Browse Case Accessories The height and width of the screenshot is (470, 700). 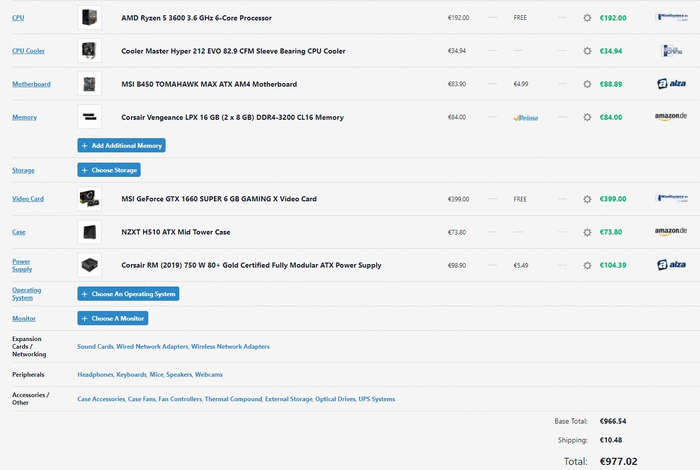101,399
